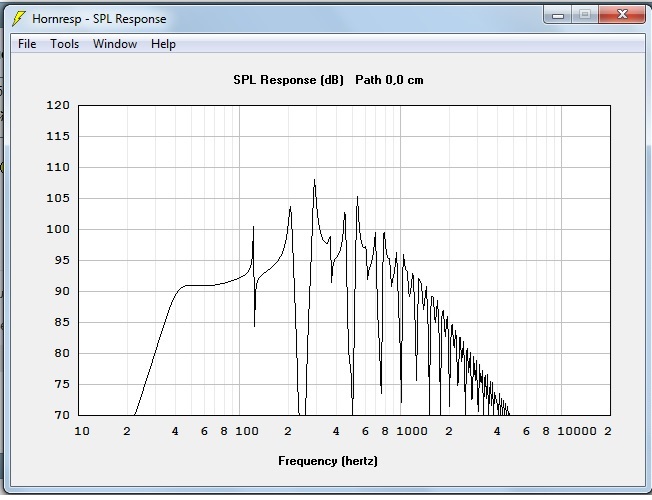Click the flat 91 dB plateau on curve

(x=200, y=285)
